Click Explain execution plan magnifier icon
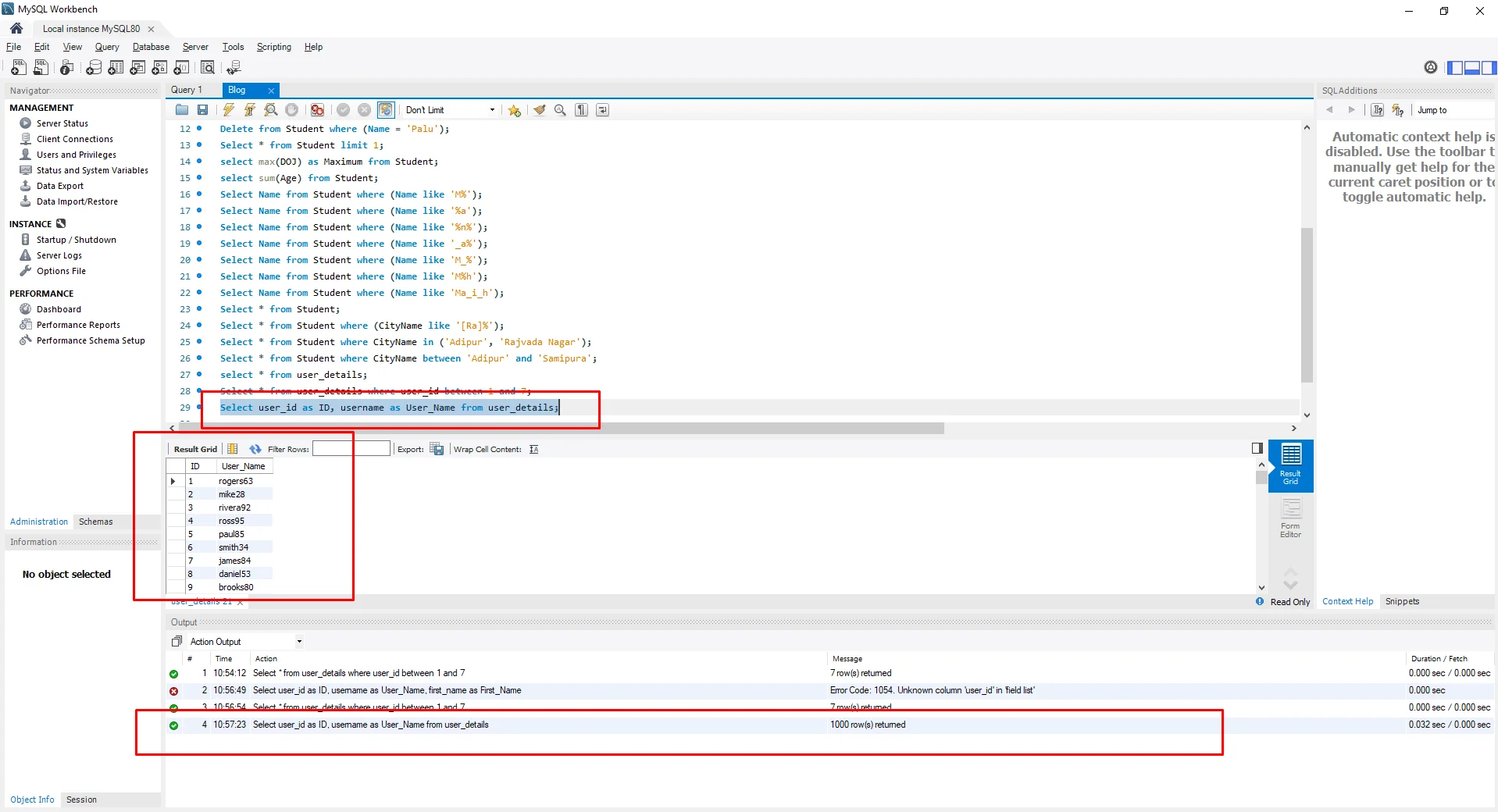The width and height of the screenshot is (1498, 812). (x=270, y=110)
